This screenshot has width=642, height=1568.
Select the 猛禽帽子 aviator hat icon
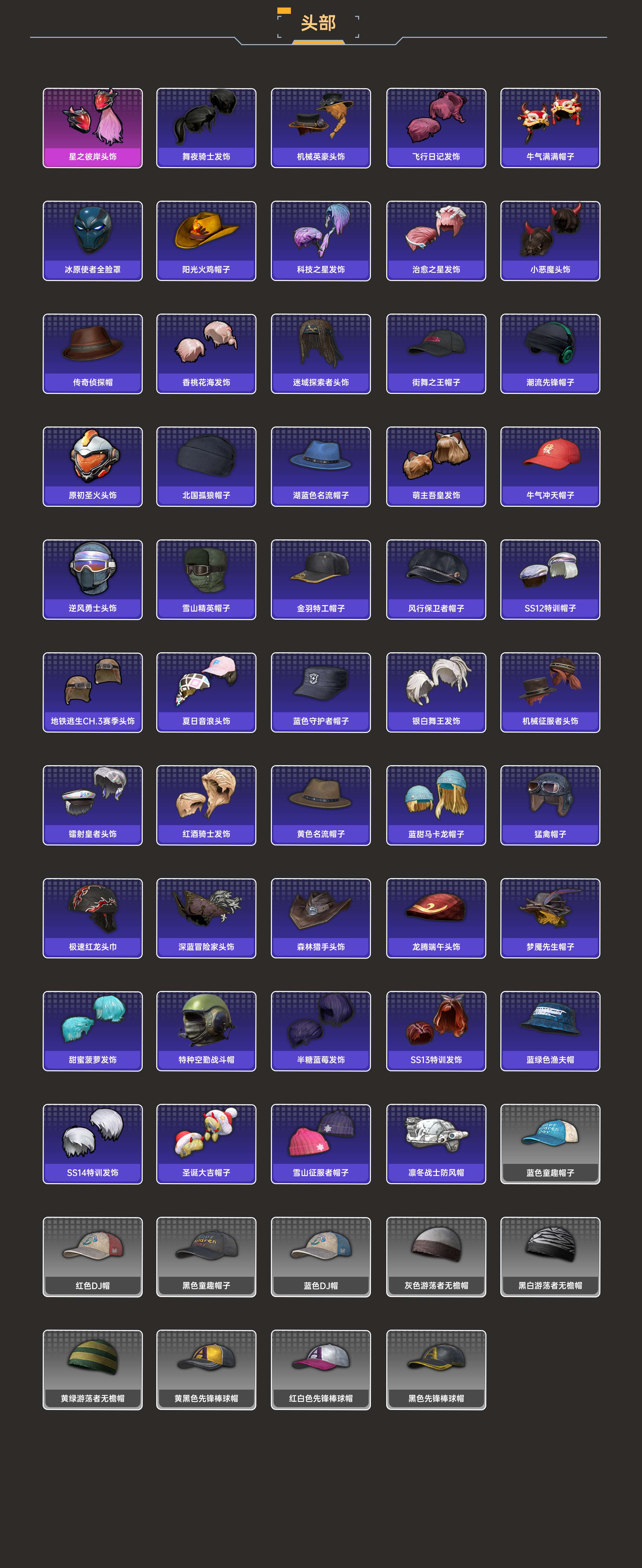point(551,794)
